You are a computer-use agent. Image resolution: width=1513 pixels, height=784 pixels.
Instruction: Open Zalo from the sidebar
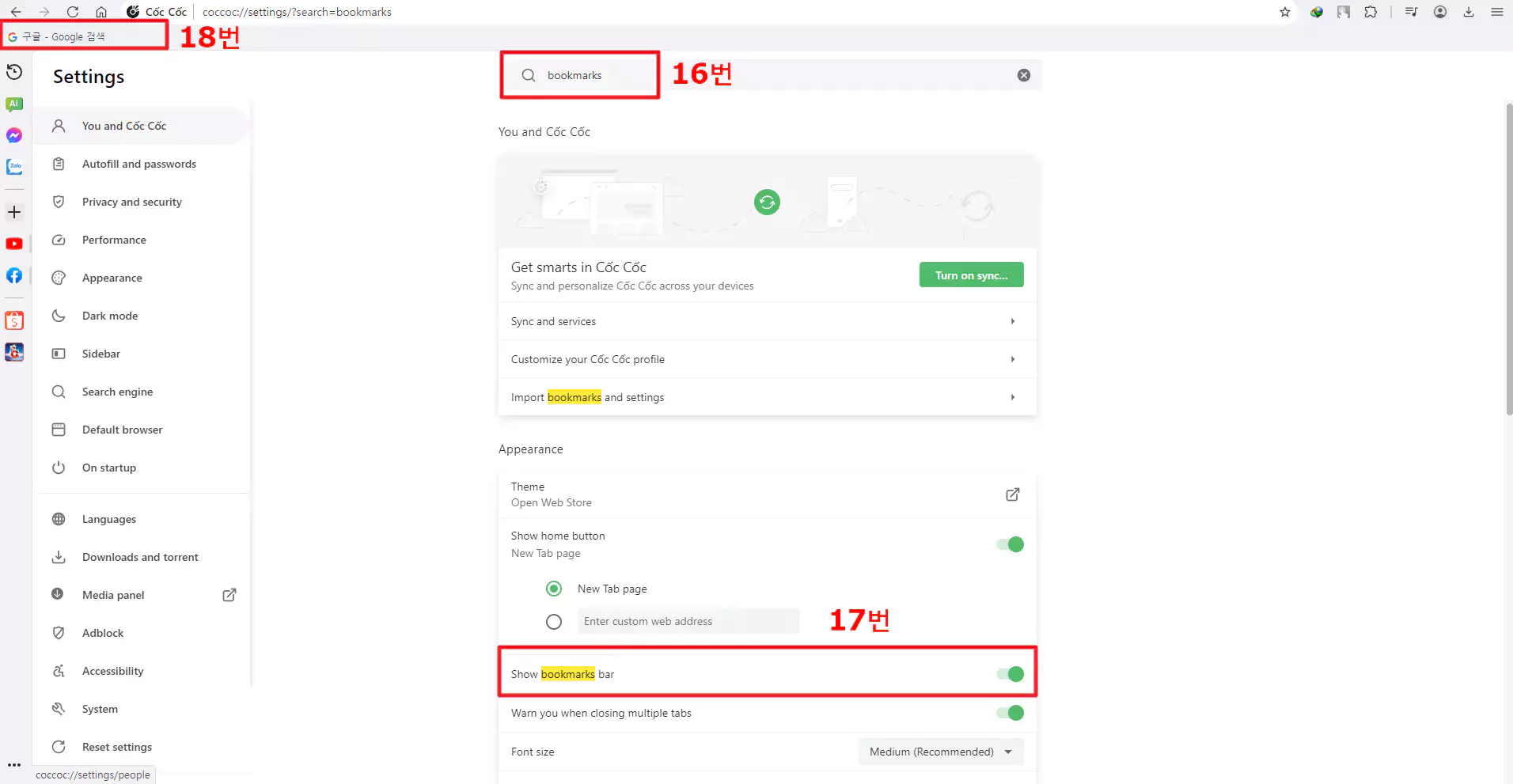click(x=14, y=167)
